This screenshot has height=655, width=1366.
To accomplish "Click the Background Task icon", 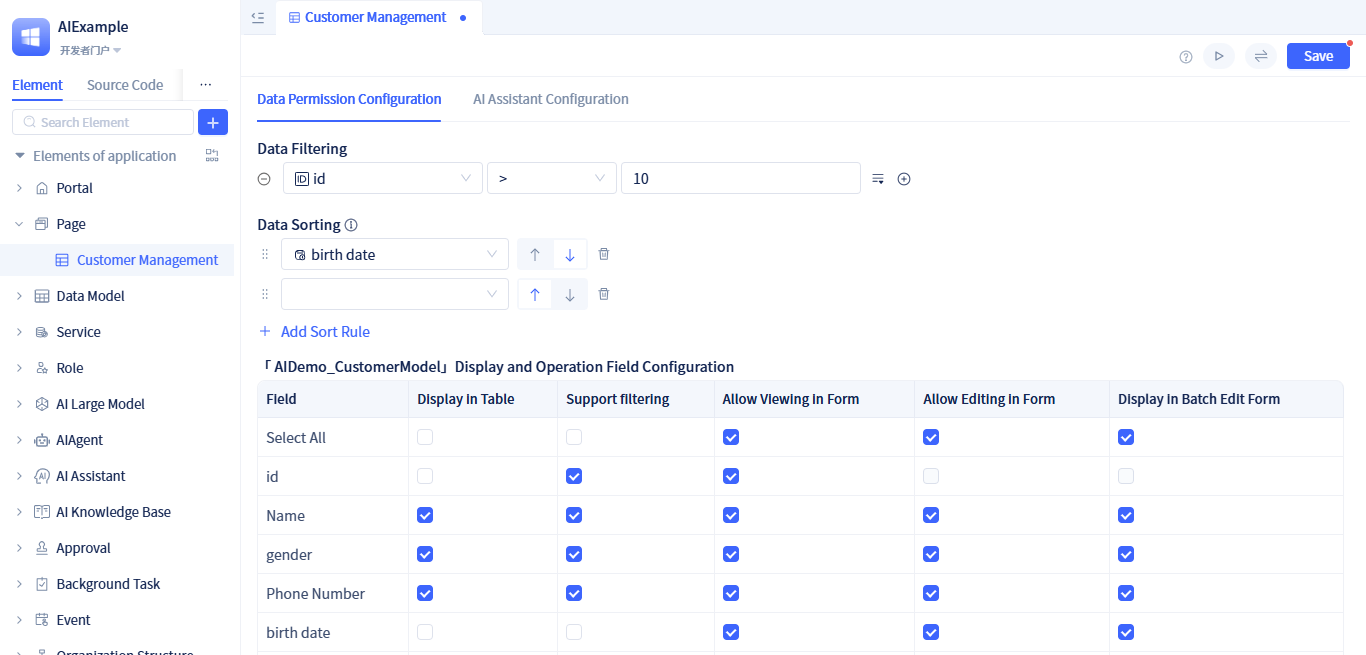I will point(41,584).
